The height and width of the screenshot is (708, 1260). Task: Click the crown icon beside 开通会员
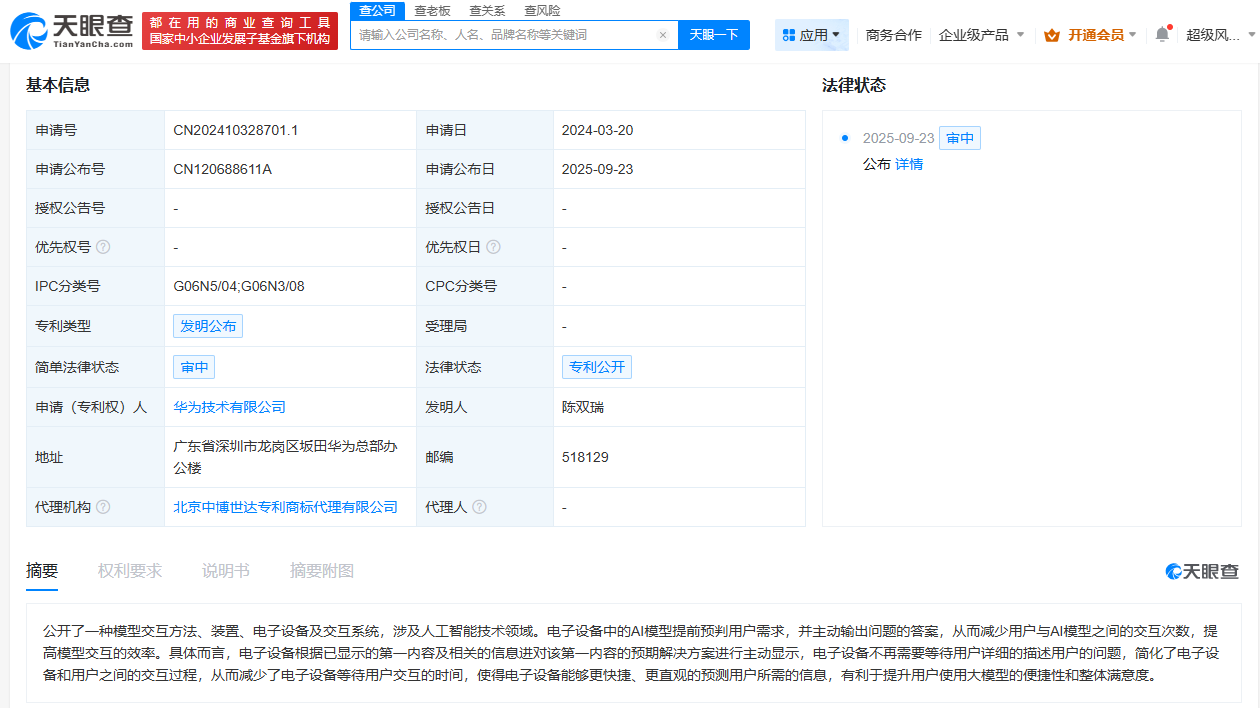pos(1052,33)
